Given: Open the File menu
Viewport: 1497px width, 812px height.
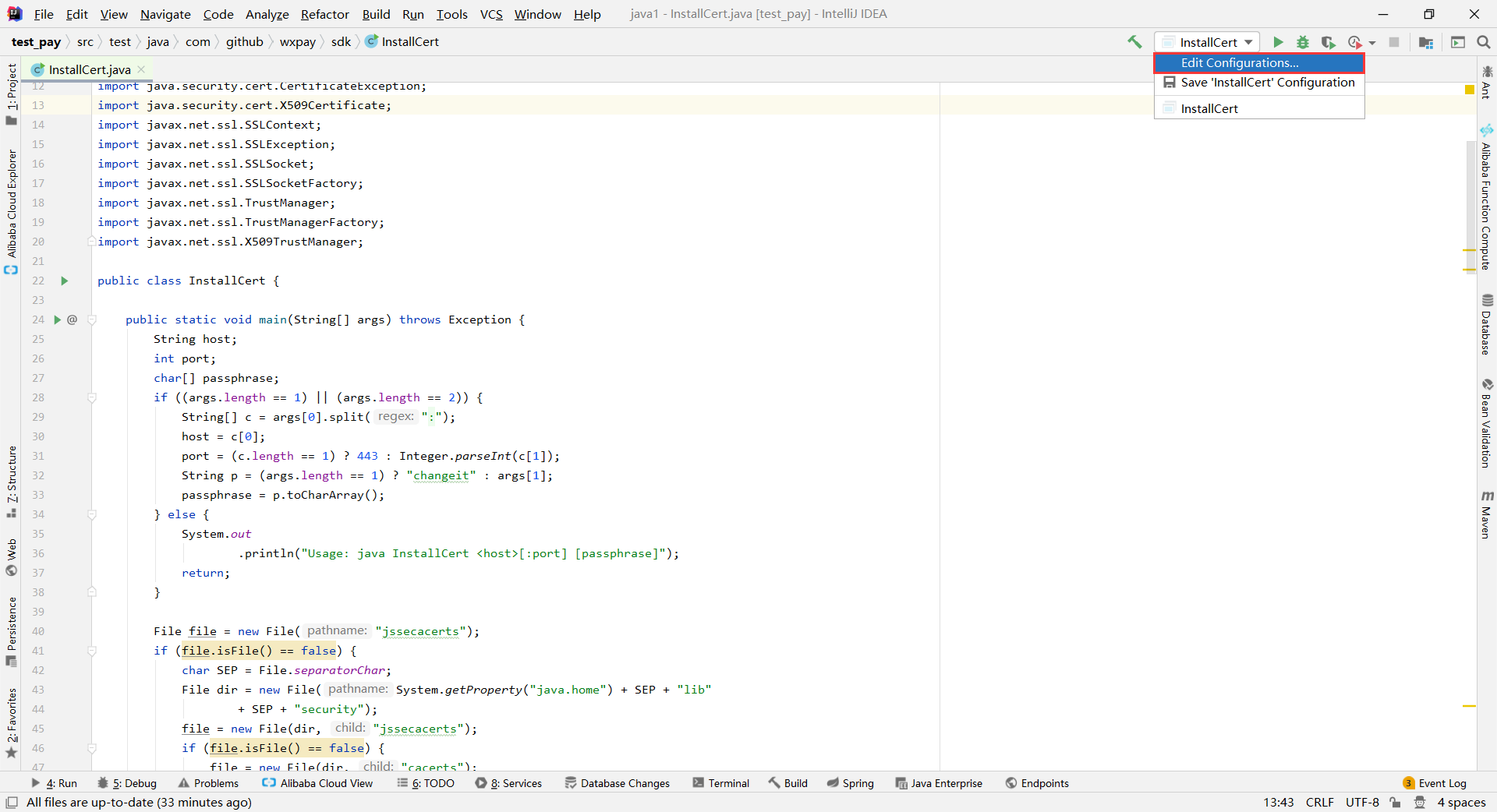Looking at the screenshot, I should [44, 14].
